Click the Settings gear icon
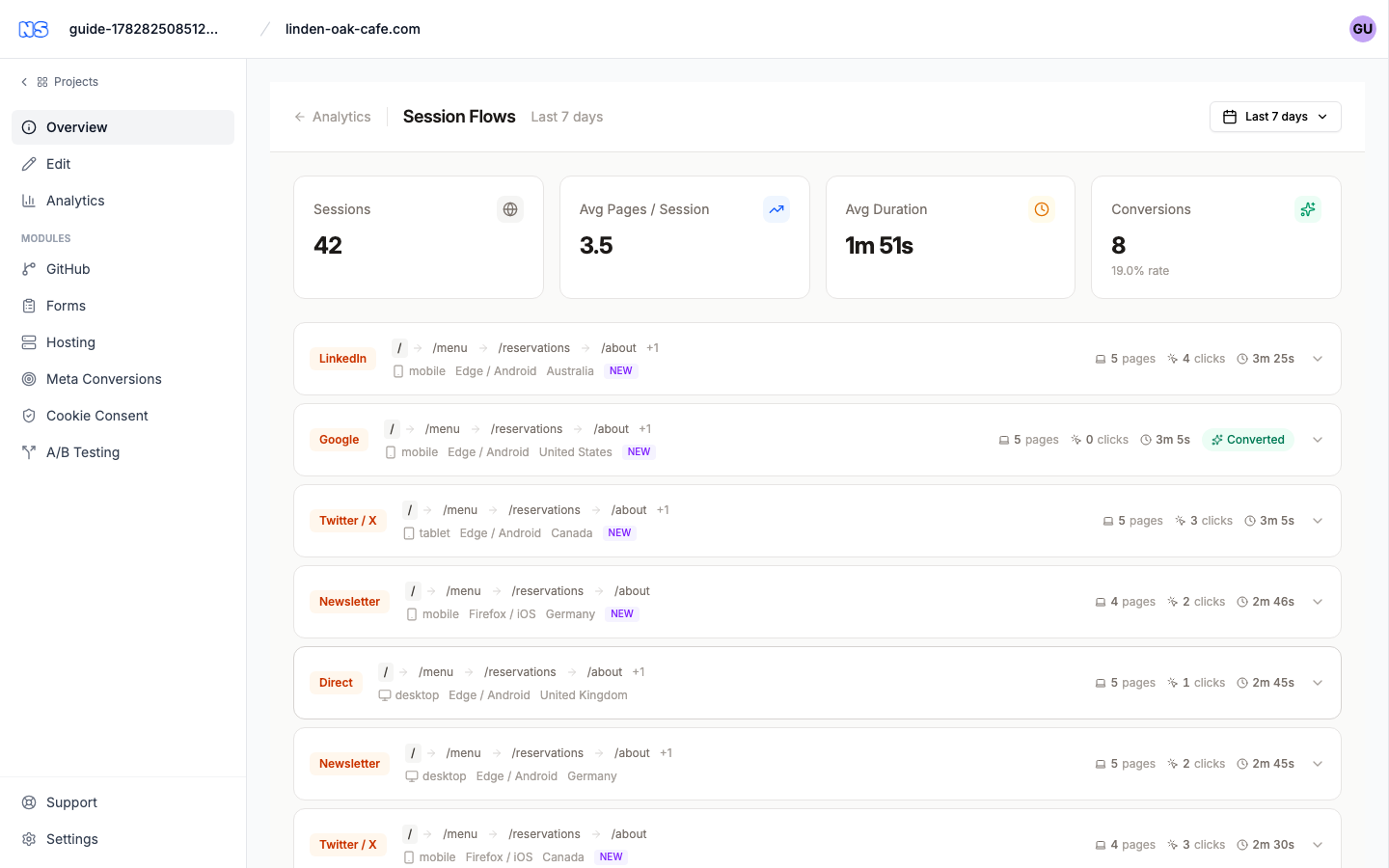The height and width of the screenshot is (868, 1389). (29, 839)
